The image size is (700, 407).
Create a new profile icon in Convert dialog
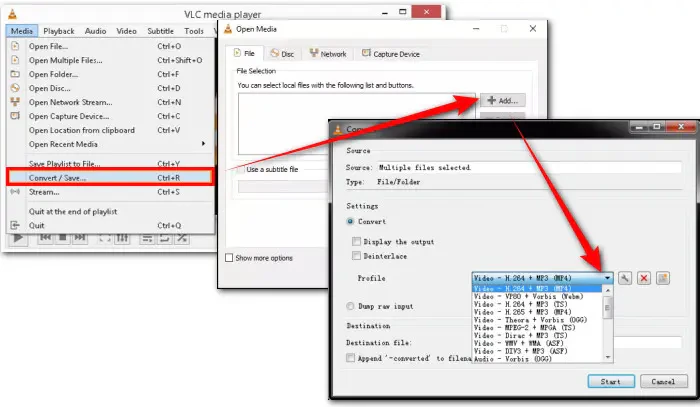pos(663,278)
